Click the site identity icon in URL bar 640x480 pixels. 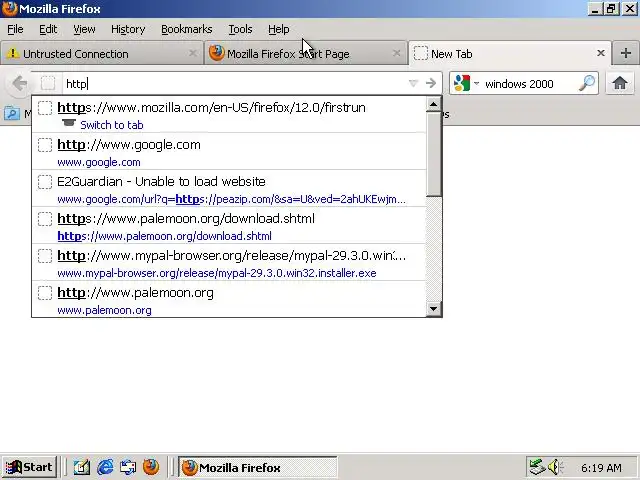pyautogui.click(x=48, y=84)
